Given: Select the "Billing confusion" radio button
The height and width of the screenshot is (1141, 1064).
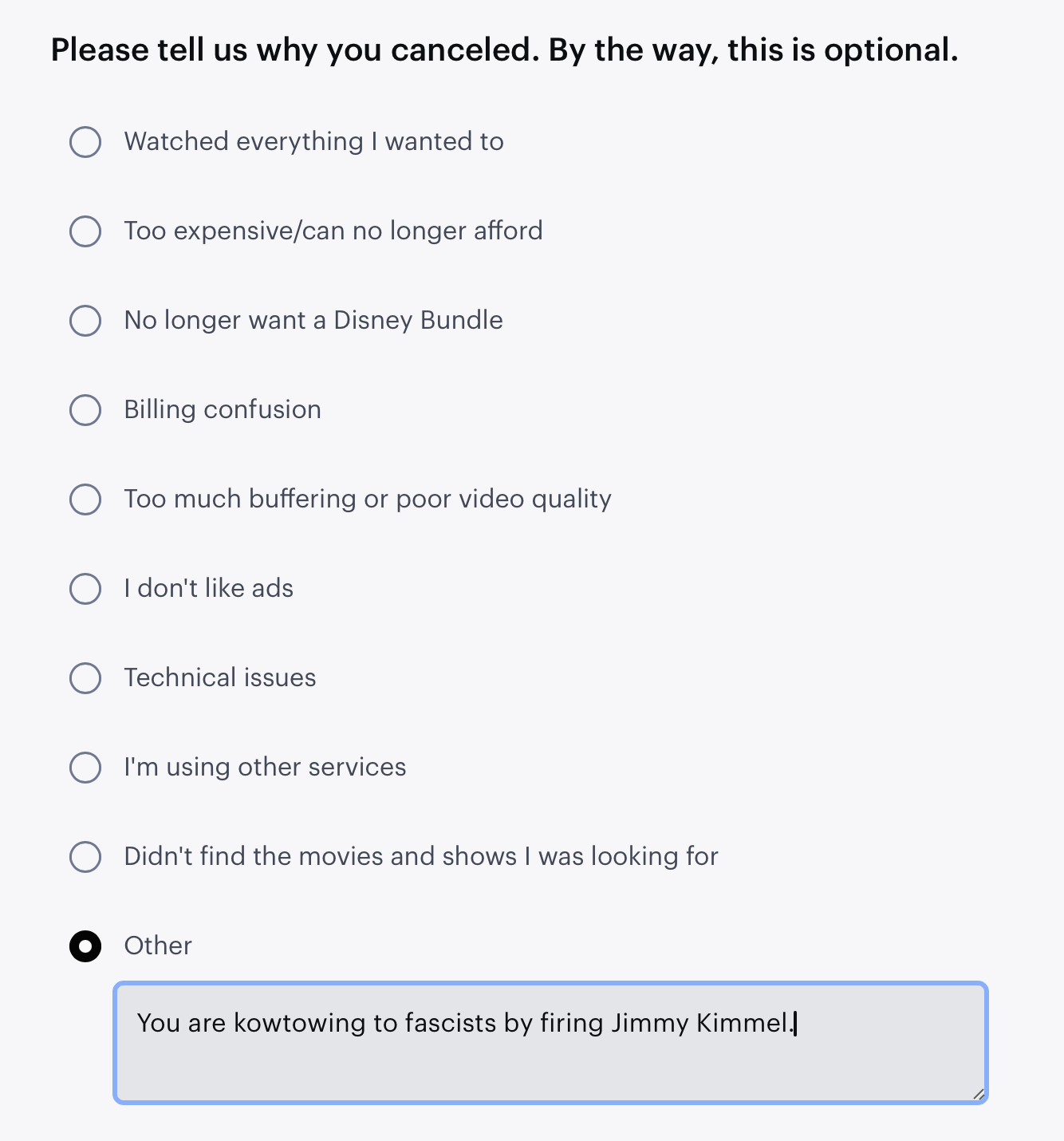Looking at the screenshot, I should tap(85, 410).
